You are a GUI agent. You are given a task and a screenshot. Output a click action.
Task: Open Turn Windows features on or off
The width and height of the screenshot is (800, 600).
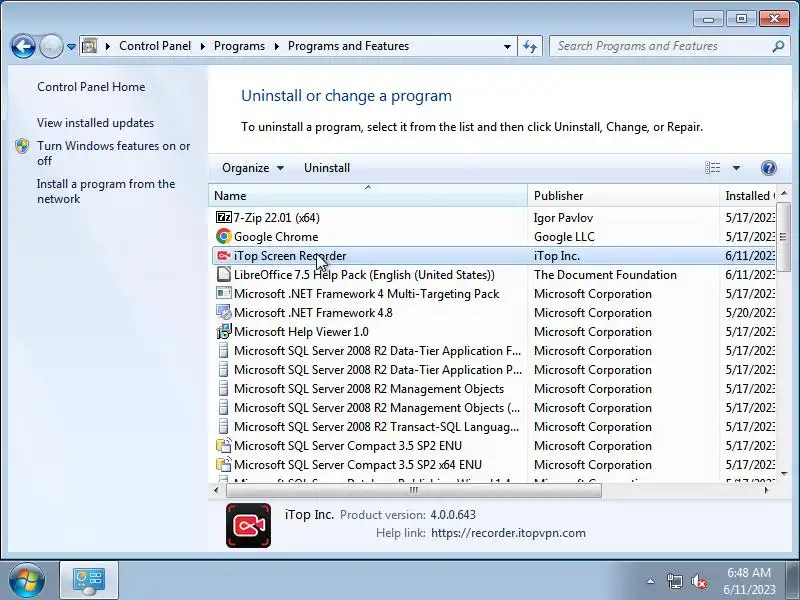pyautogui.click(x=113, y=153)
